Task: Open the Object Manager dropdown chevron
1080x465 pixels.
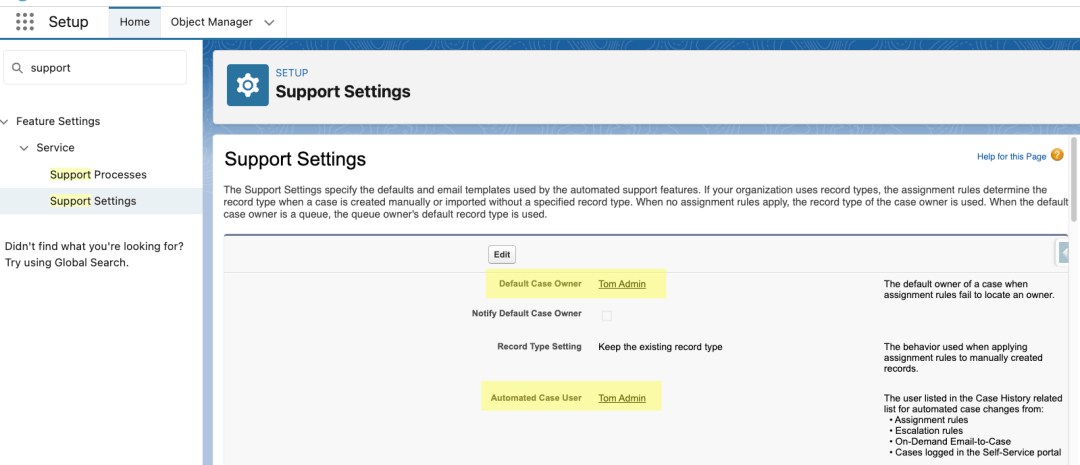Action: pos(268,22)
